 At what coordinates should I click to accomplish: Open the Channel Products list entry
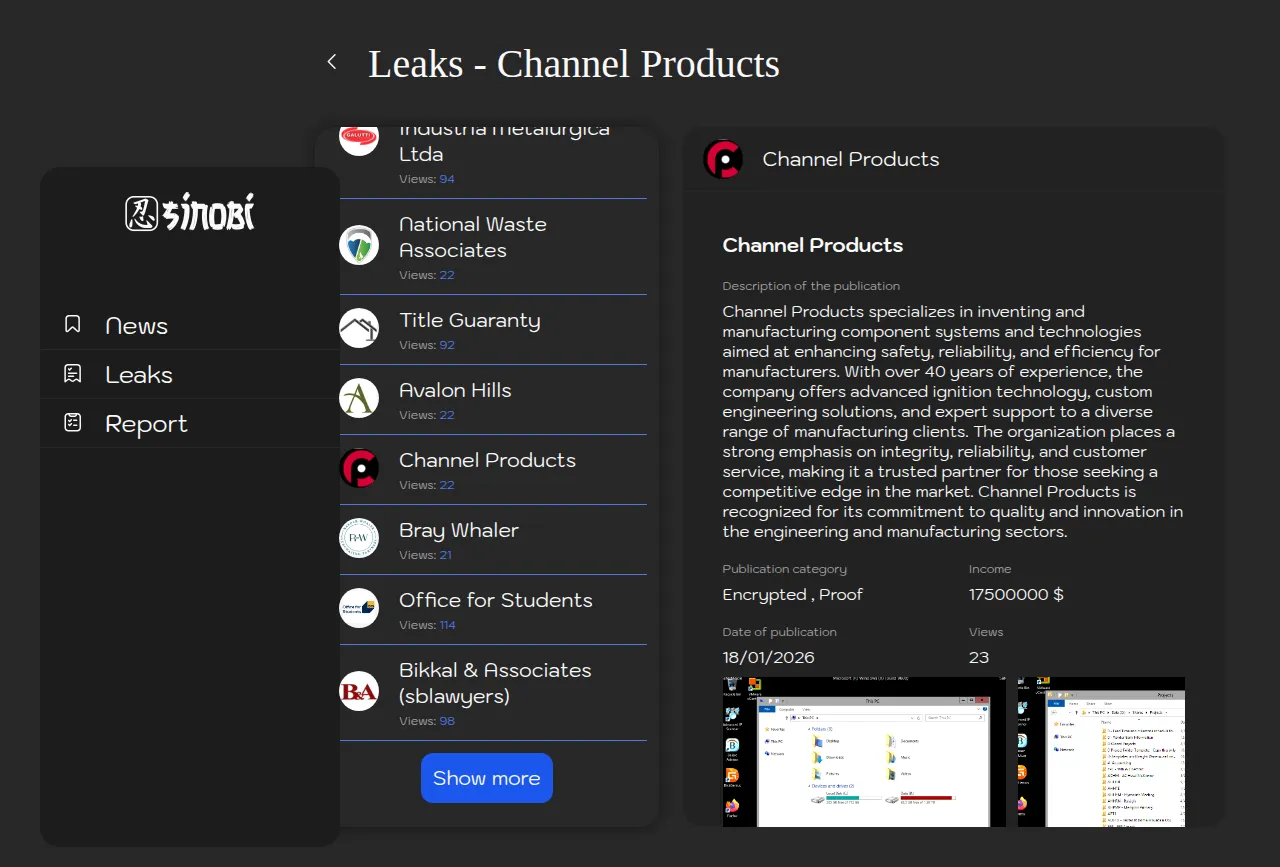click(x=487, y=461)
